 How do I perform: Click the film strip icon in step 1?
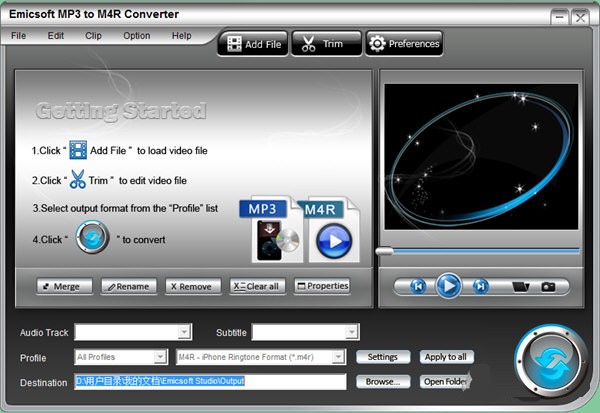[x=78, y=150]
